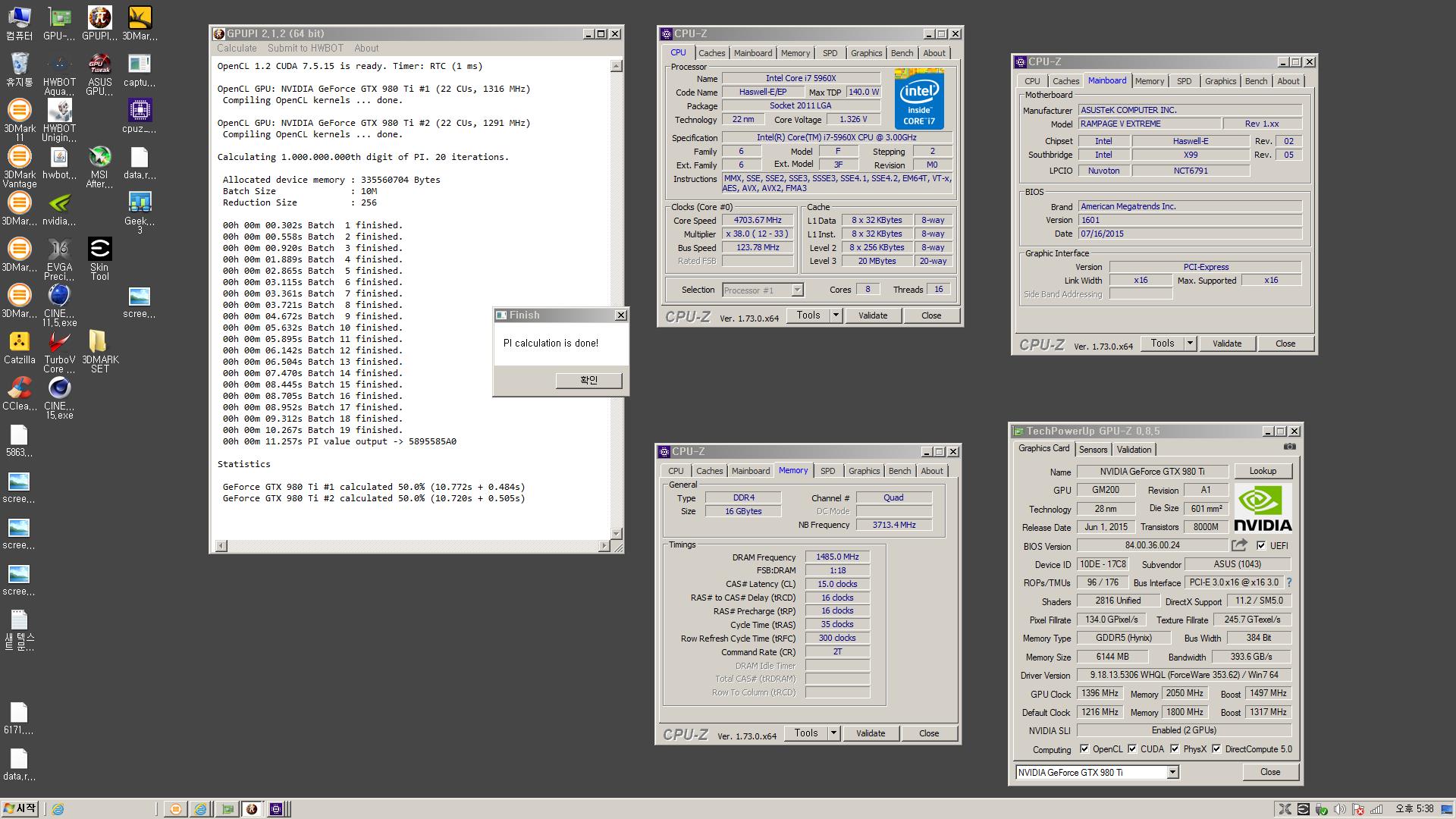Click the volume icon in system tray
This screenshot has width=1456, height=819.
pos(1339,809)
